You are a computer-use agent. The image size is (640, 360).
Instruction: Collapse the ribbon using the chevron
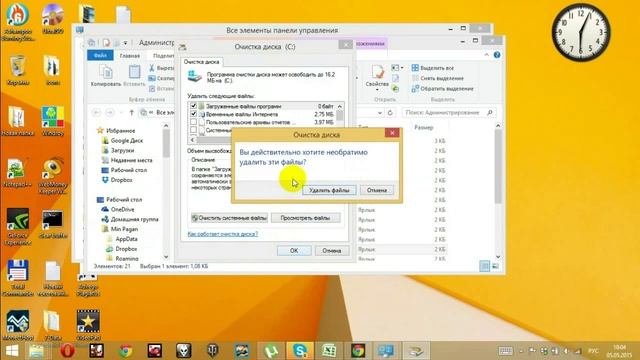tap(487, 55)
